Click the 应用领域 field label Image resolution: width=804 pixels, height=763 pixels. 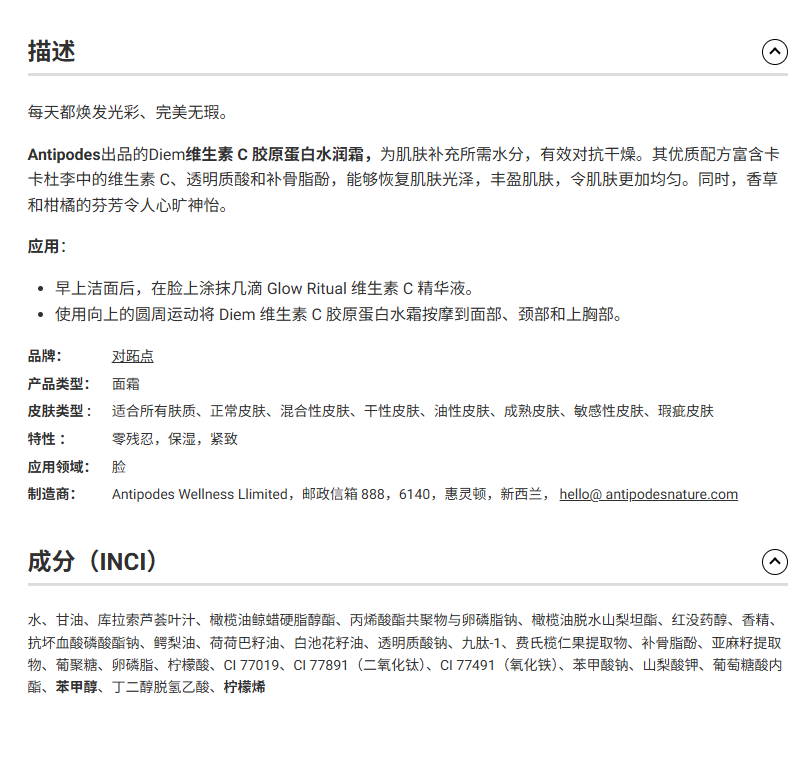[x=59, y=467]
